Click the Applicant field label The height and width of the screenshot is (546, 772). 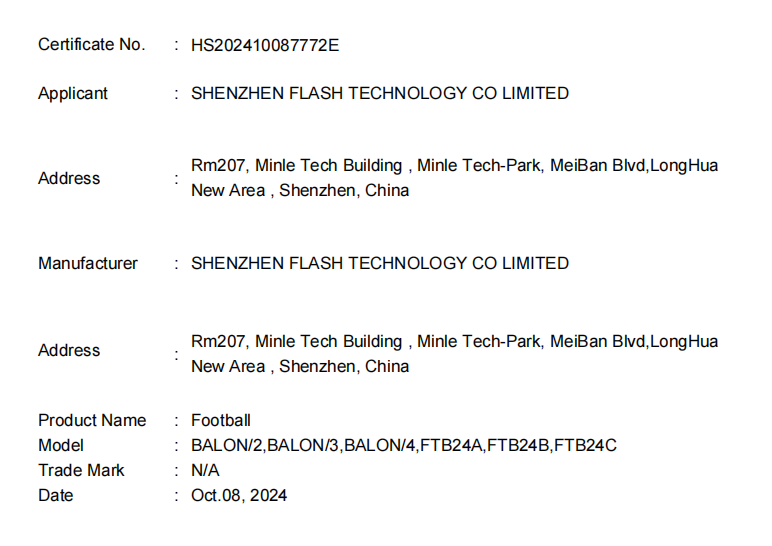point(73,93)
